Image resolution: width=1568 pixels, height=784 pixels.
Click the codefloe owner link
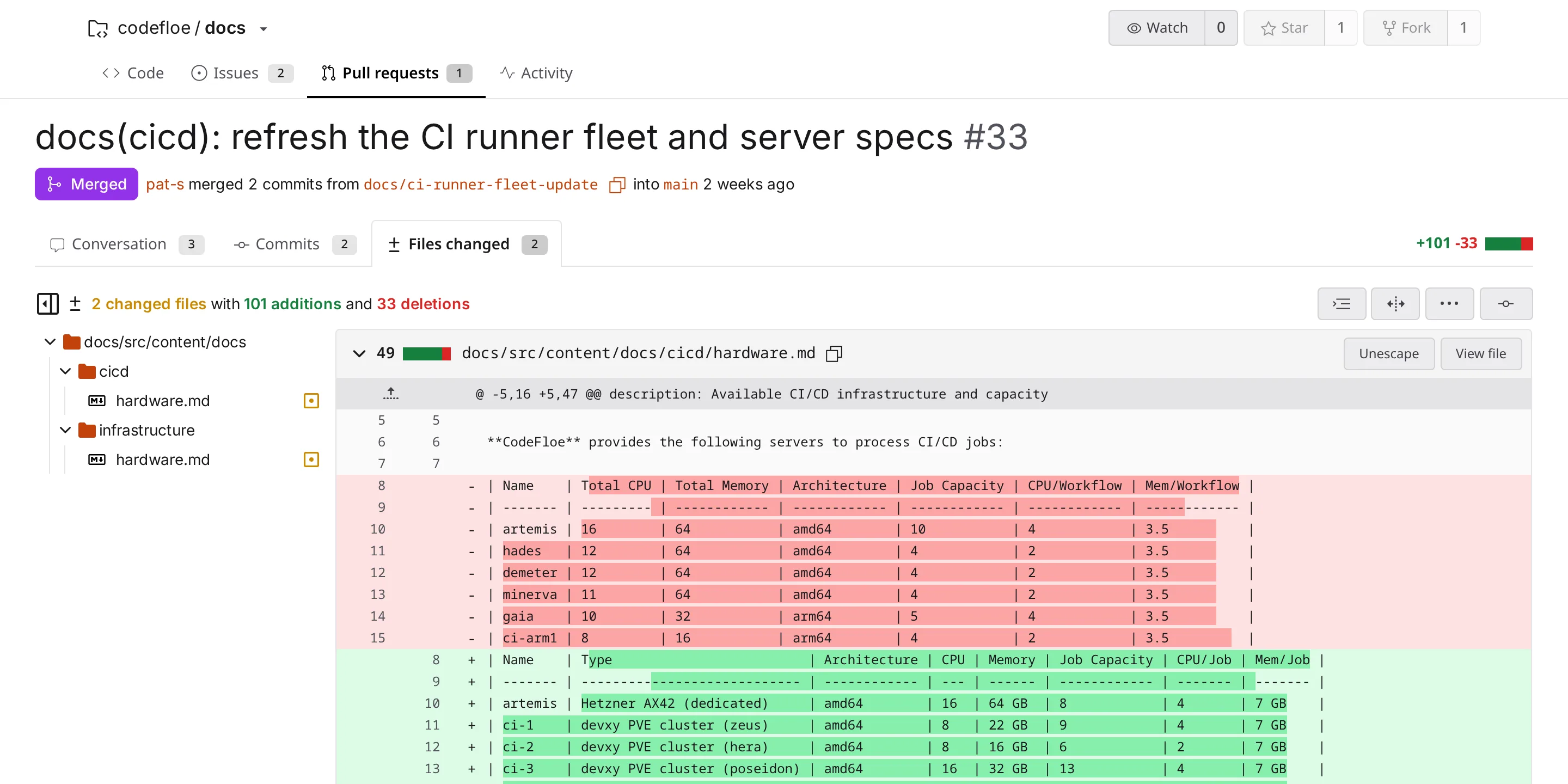154,28
